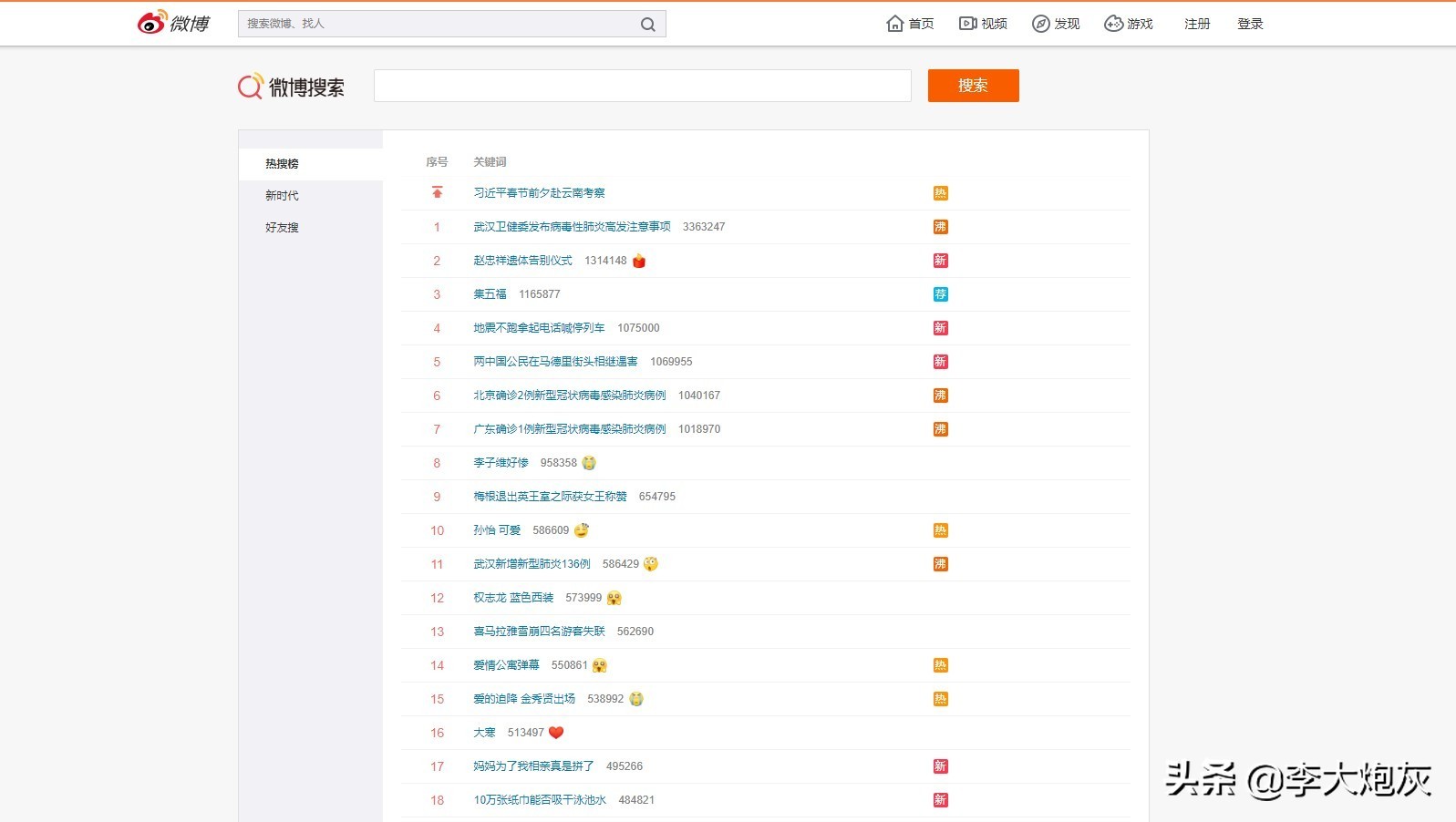Click the 沸 badge on the 北京确诊 row

pyautogui.click(x=941, y=396)
